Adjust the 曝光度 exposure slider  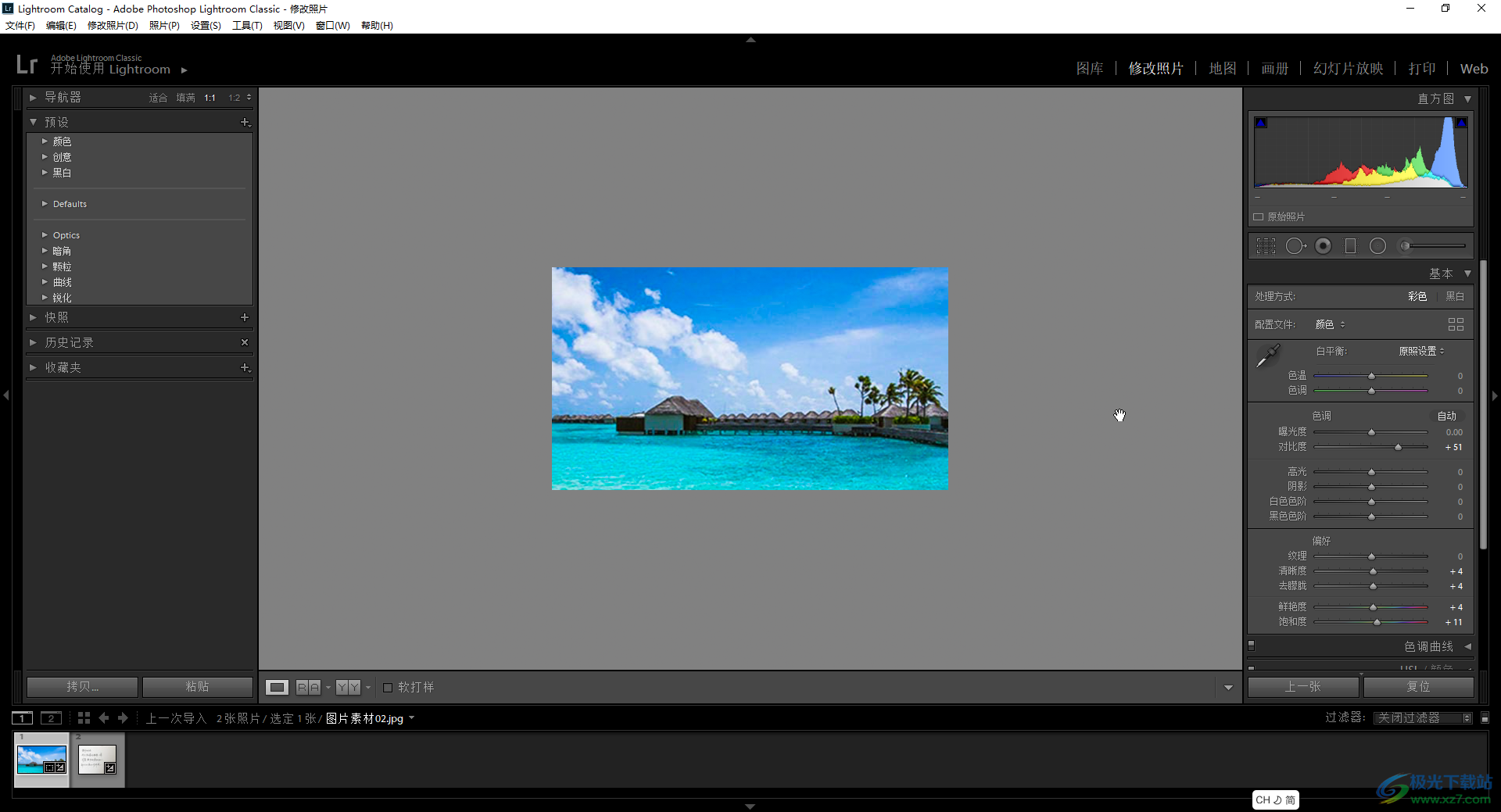click(1371, 432)
